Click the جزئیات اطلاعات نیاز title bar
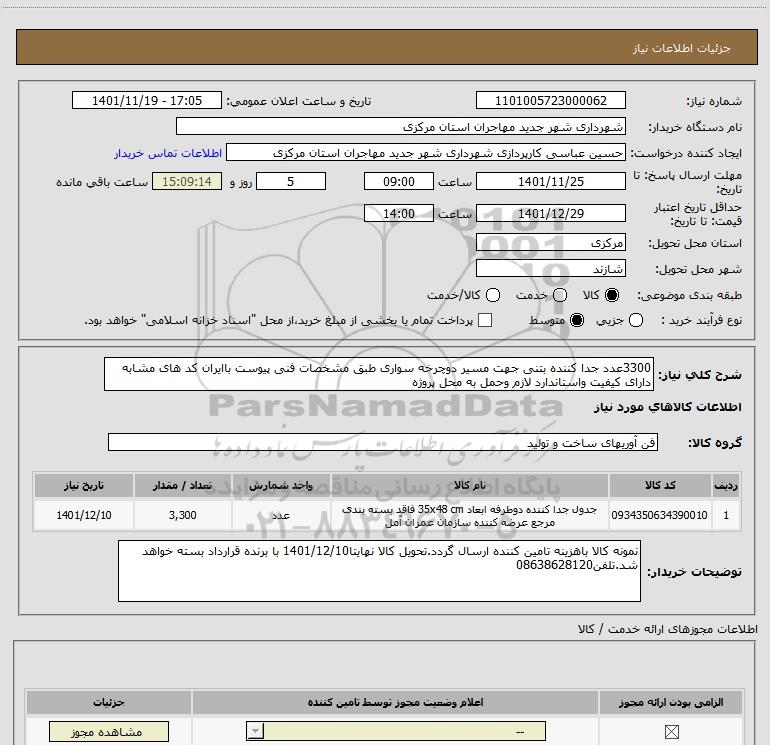The image size is (770, 745). coord(386,47)
